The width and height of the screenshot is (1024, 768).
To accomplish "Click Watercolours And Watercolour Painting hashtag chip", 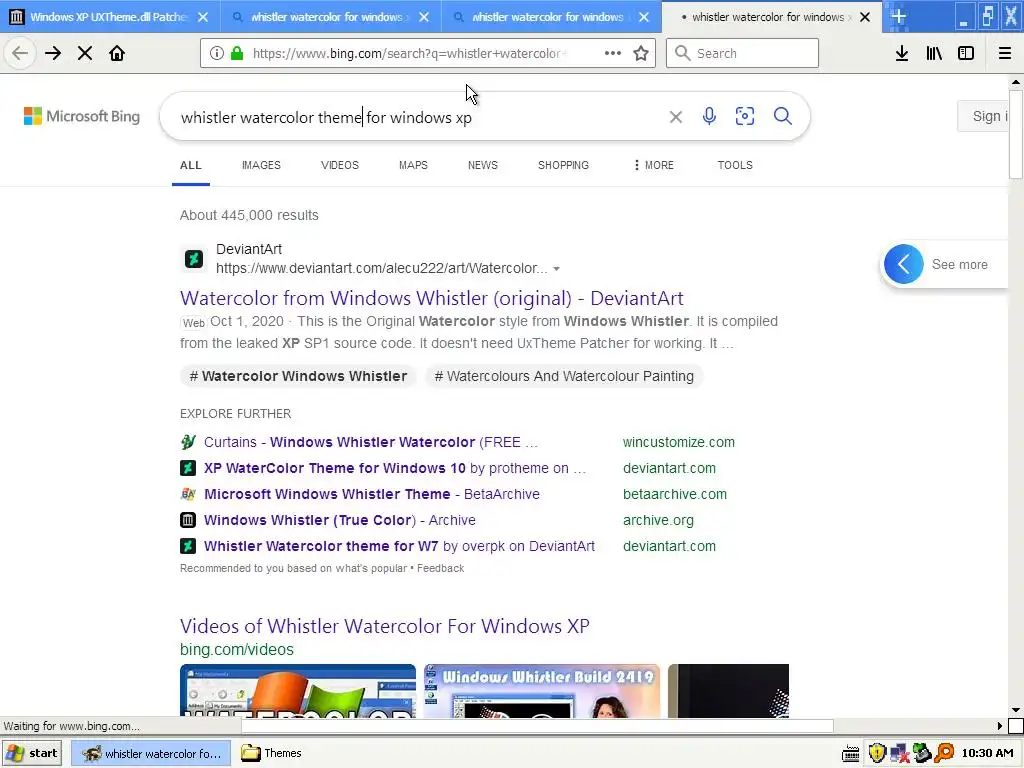I will (564, 376).
